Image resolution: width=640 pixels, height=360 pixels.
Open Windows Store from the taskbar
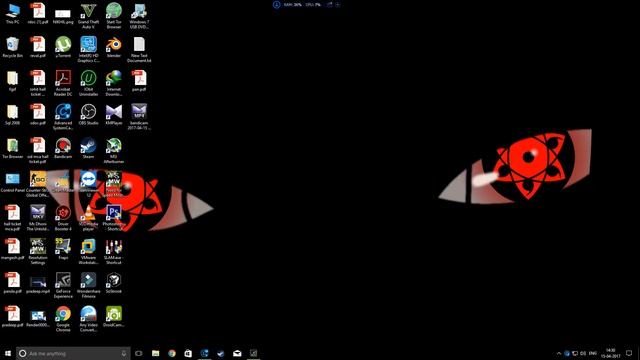pyautogui.click(x=188, y=353)
